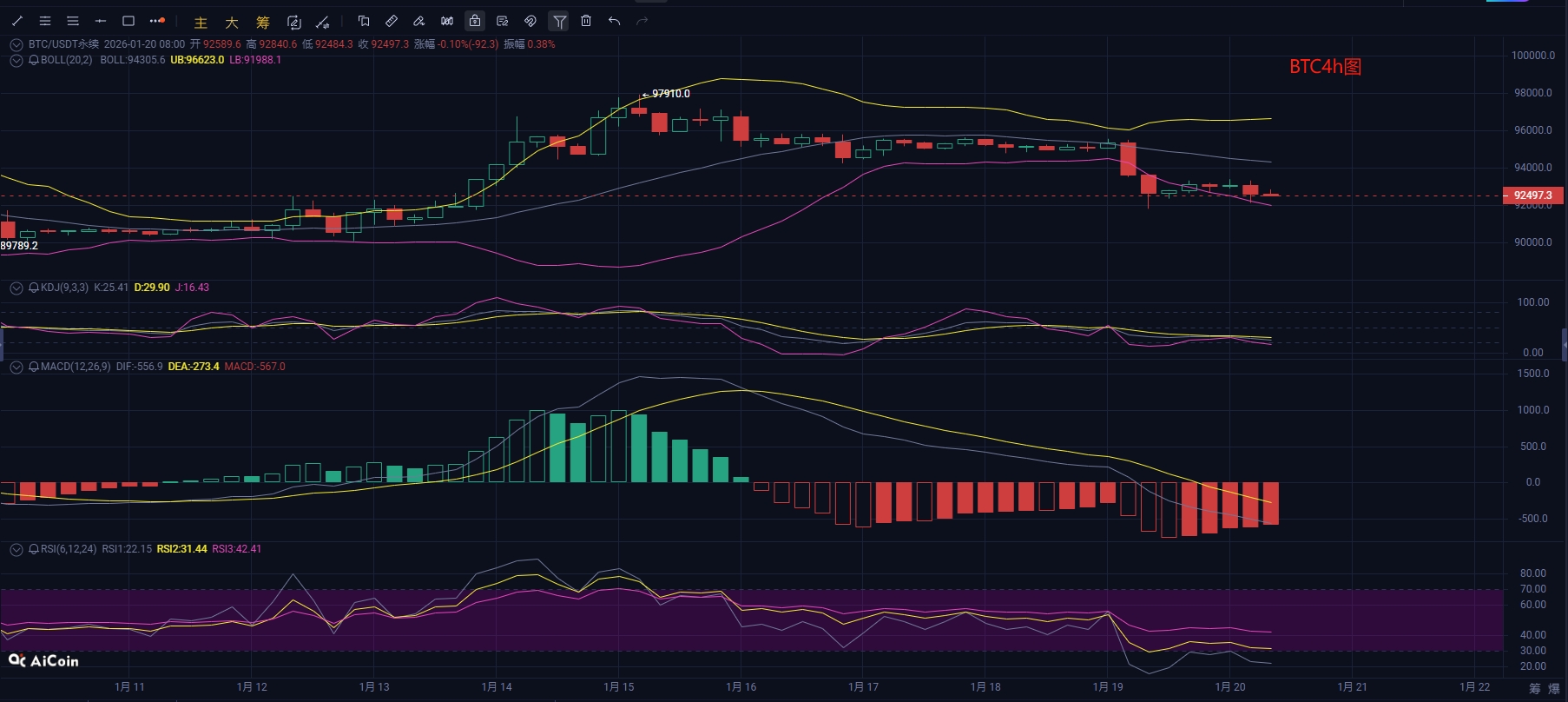Expand the BTC/USDT symbol info chevron
Image resolution: width=1568 pixels, height=702 pixels.
(16, 44)
